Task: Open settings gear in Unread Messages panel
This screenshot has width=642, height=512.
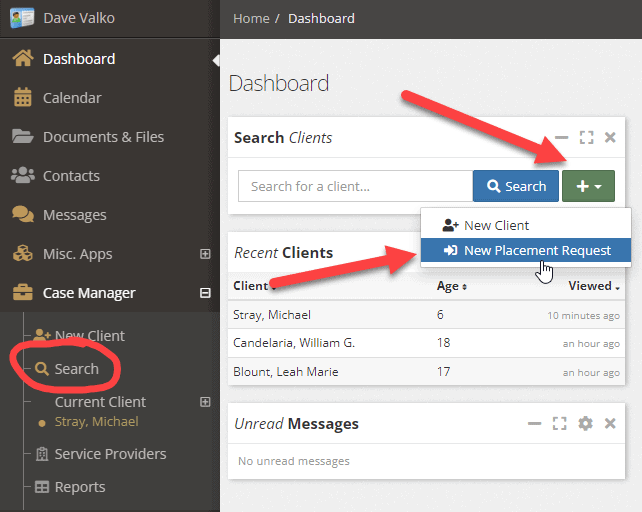Action: 585,424
